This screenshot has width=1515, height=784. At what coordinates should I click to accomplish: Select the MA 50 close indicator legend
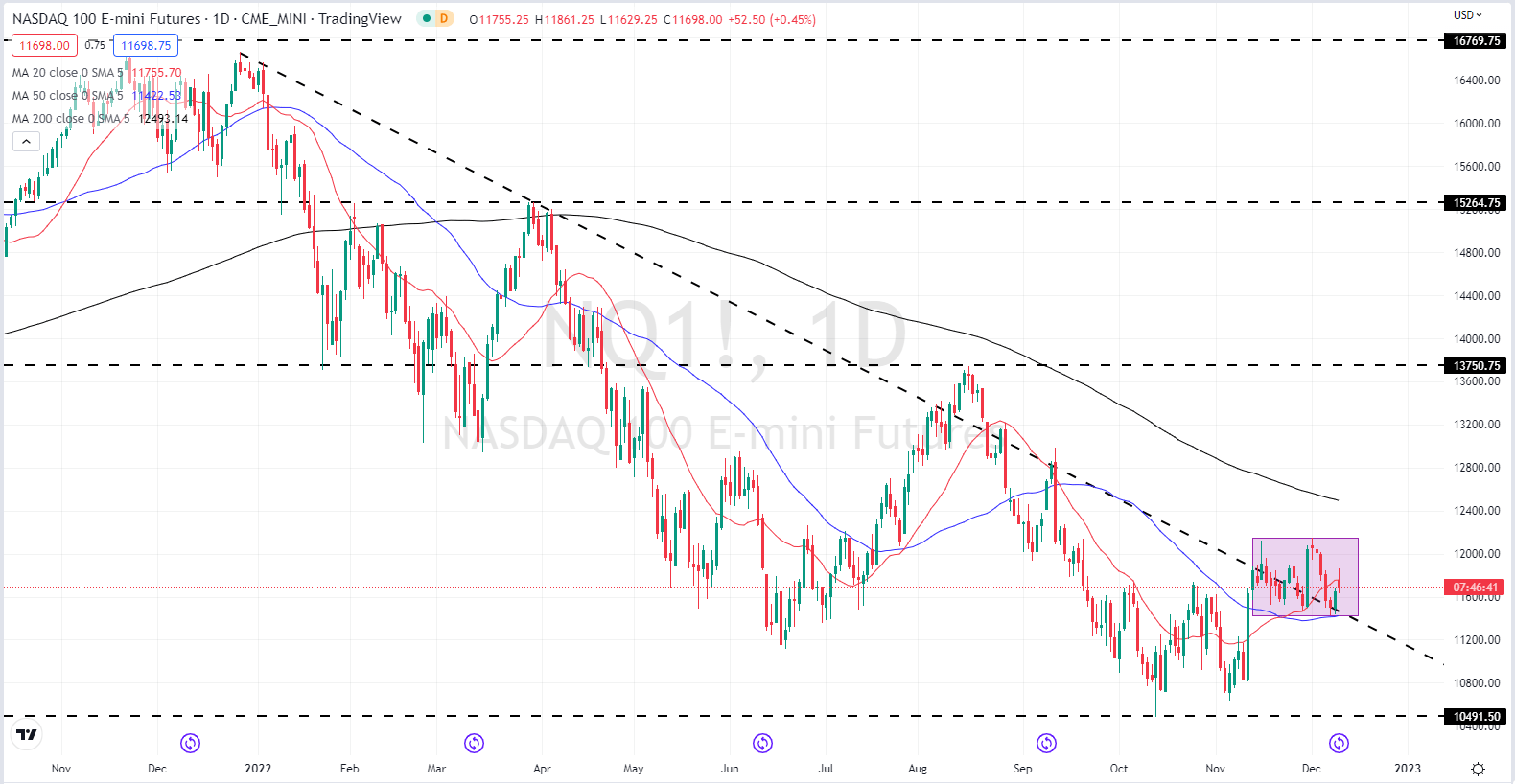pos(67,96)
